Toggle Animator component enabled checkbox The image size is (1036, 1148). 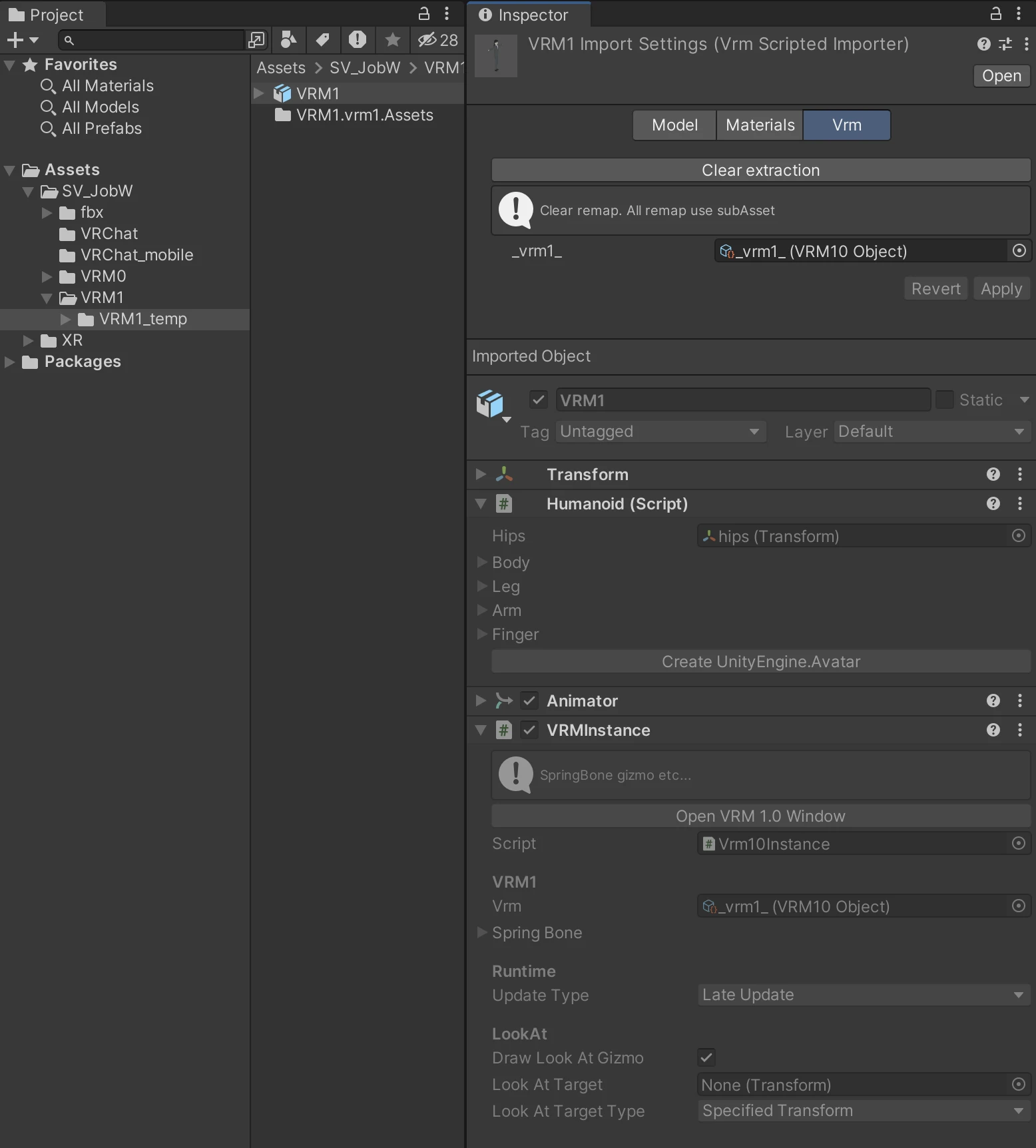tap(529, 701)
